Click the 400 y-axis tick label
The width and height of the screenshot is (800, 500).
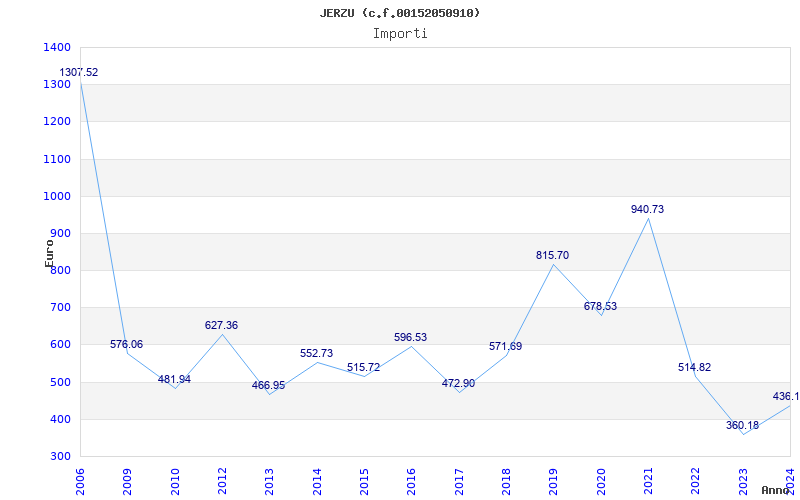(x=60, y=419)
